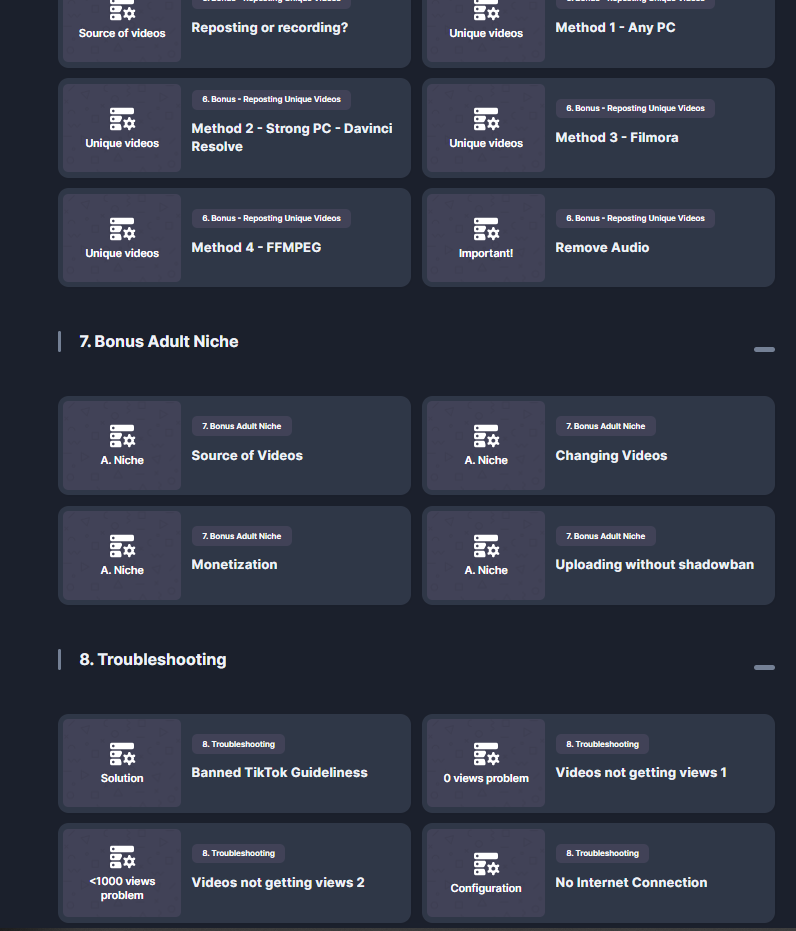Click Configuration icon for No Internet Connection
This screenshot has height=931, width=796.
486,864
